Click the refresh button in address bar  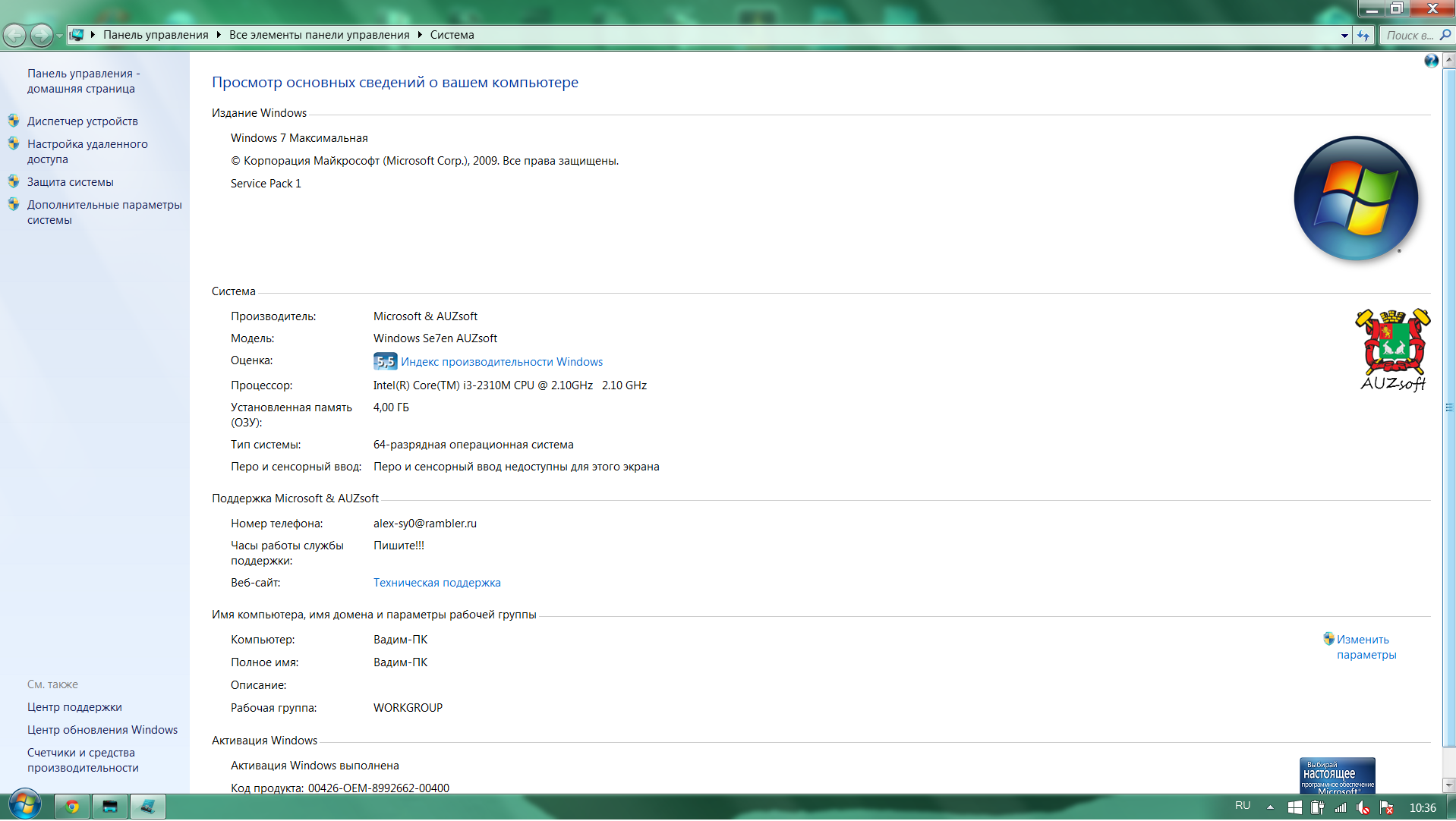[1364, 36]
